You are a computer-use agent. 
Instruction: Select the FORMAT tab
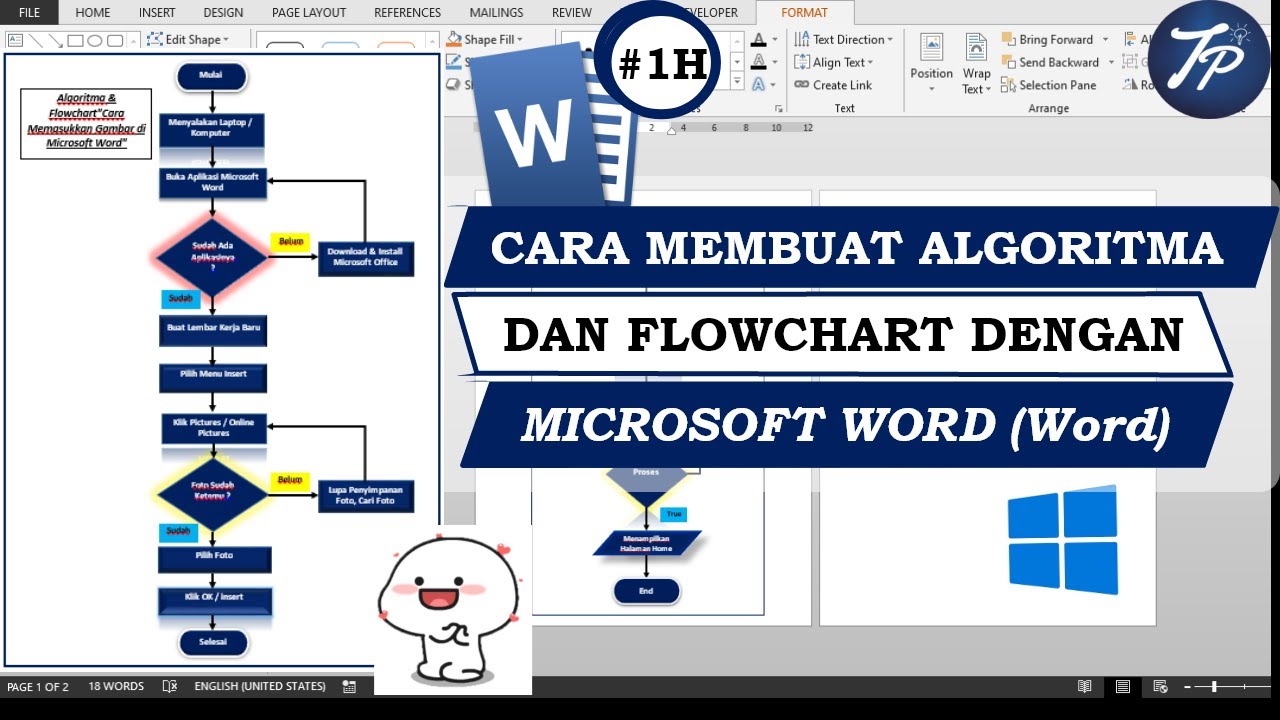(805, 12)
